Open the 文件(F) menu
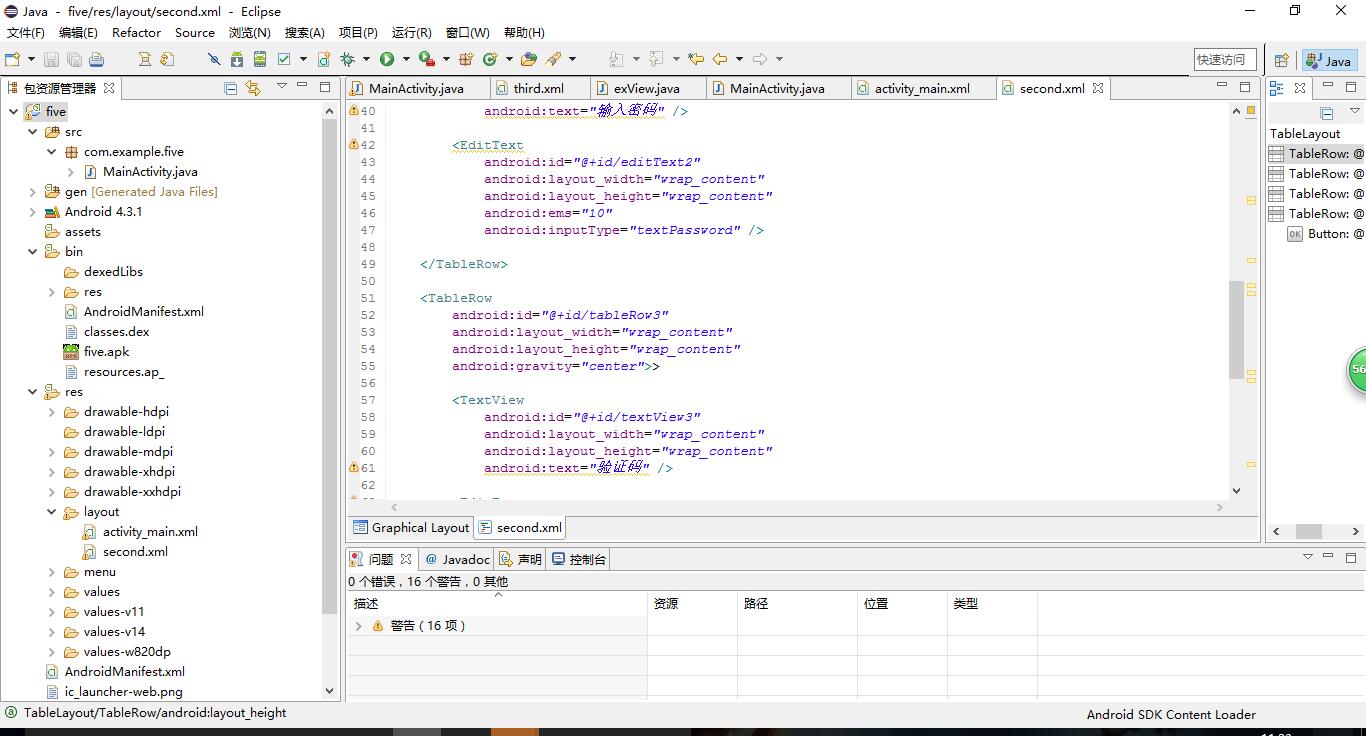The width and height of the screenshot is (1366, 736). [26, 32]
